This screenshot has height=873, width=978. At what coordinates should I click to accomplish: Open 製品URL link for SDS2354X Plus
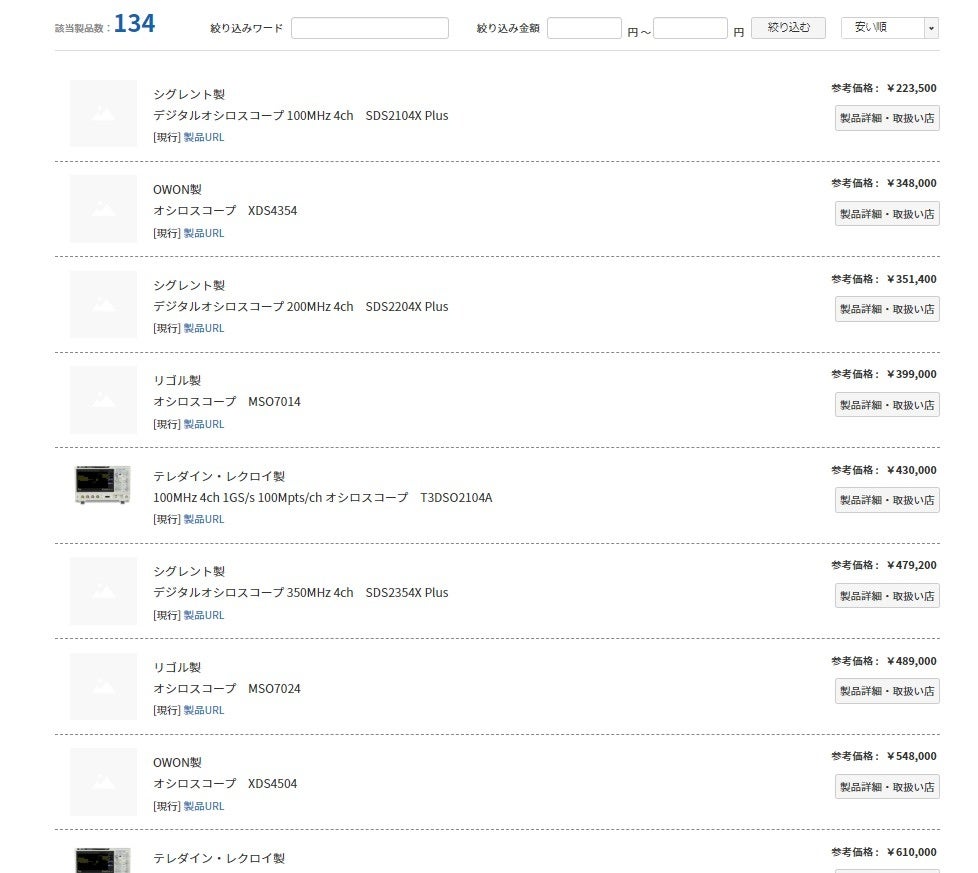pyautogui.click(x=203, y=615)
